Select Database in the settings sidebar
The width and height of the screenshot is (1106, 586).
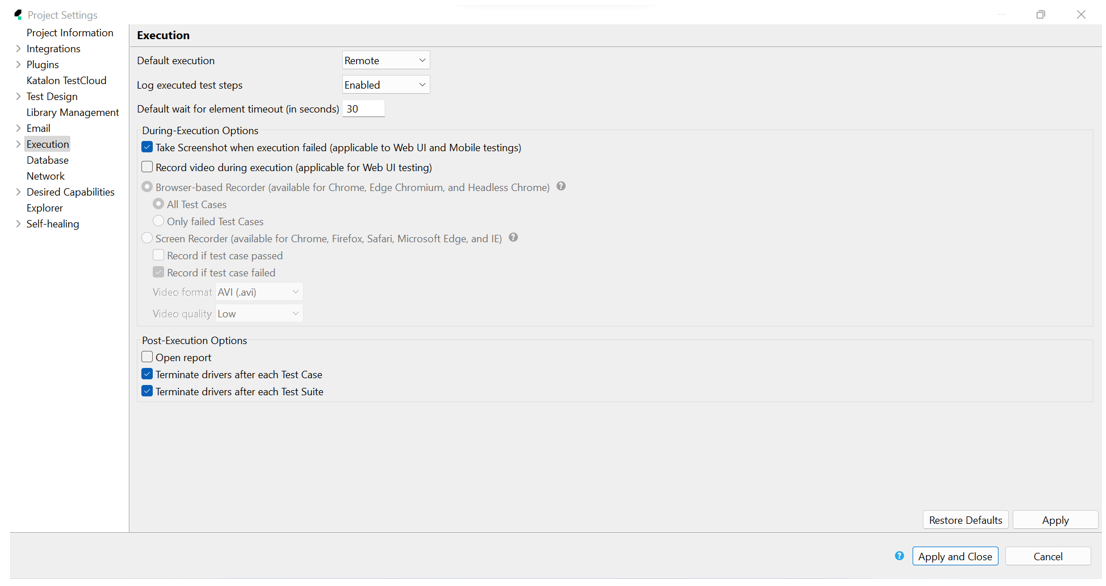[x=47, y=160]
